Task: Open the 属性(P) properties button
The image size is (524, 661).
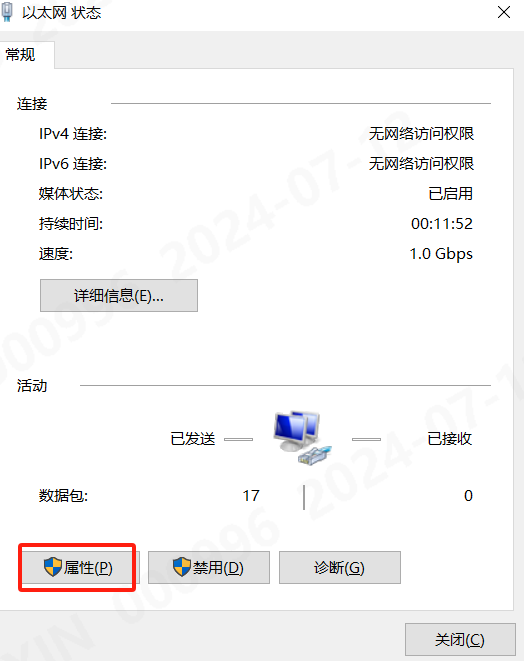Action: 78,567
